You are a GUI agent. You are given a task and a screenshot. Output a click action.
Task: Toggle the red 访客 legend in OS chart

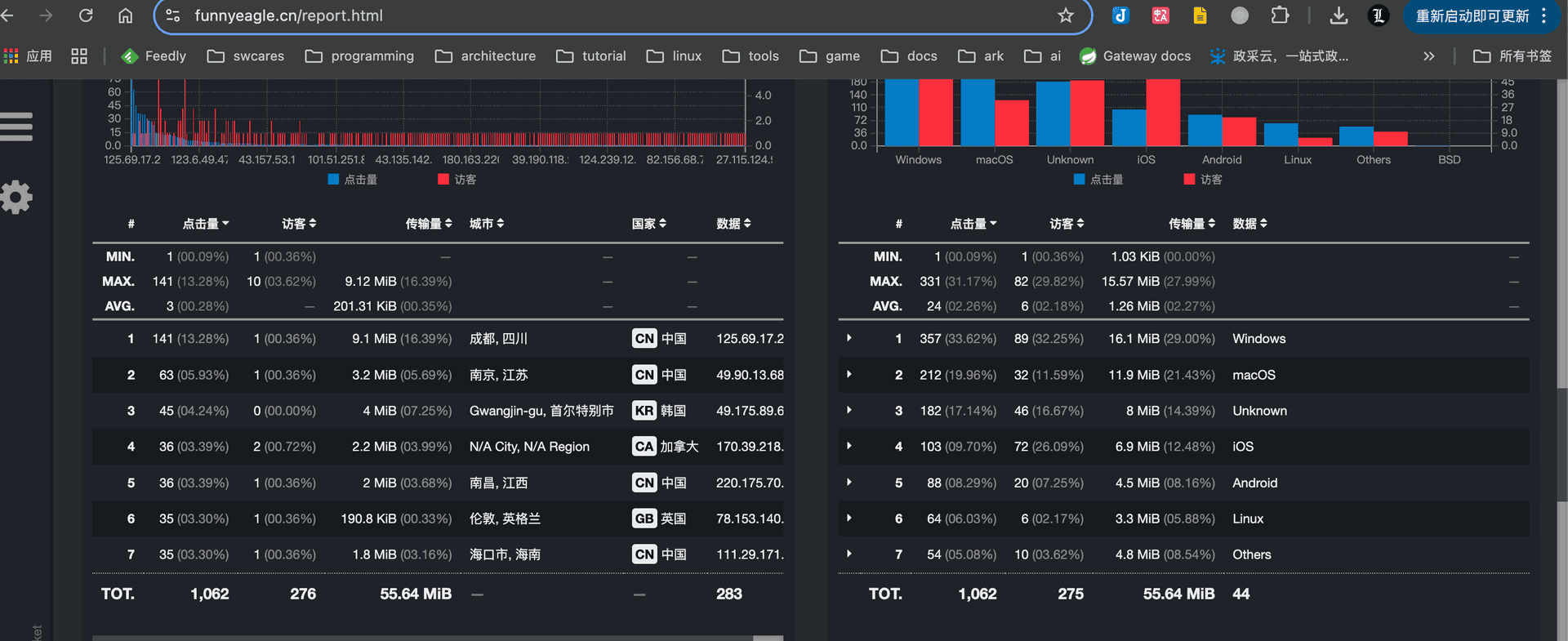coord(1203,180)
